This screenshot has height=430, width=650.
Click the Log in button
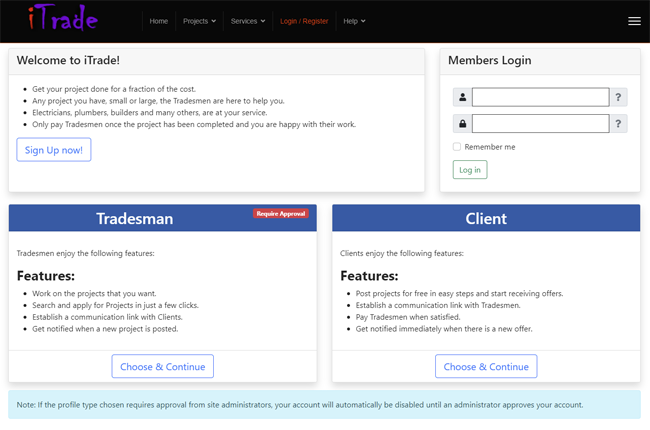(470, 170)
